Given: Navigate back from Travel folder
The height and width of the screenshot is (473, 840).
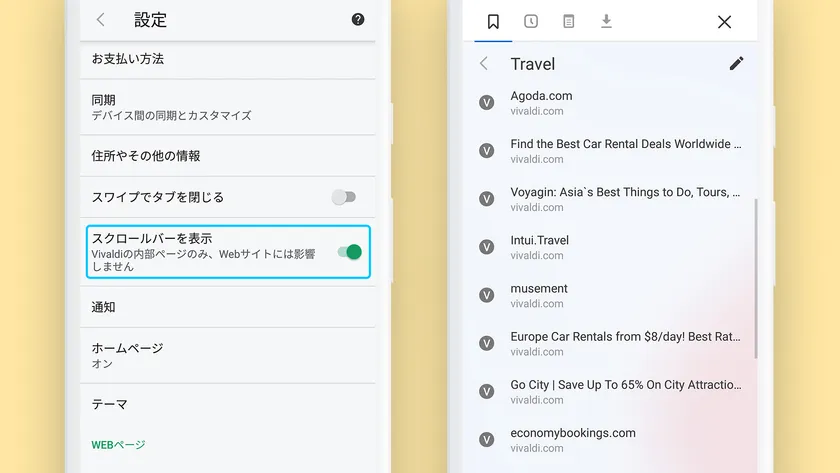Looking at the screenshot, I should [x=484, y=64].
